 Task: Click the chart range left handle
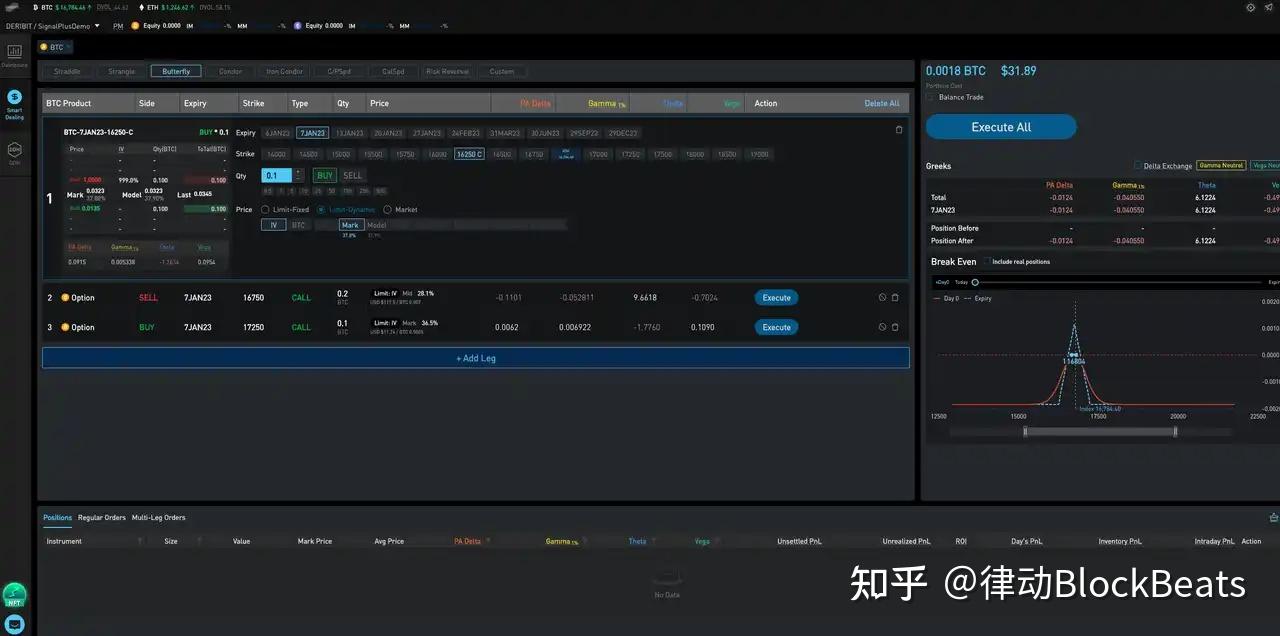point(1025,432)
